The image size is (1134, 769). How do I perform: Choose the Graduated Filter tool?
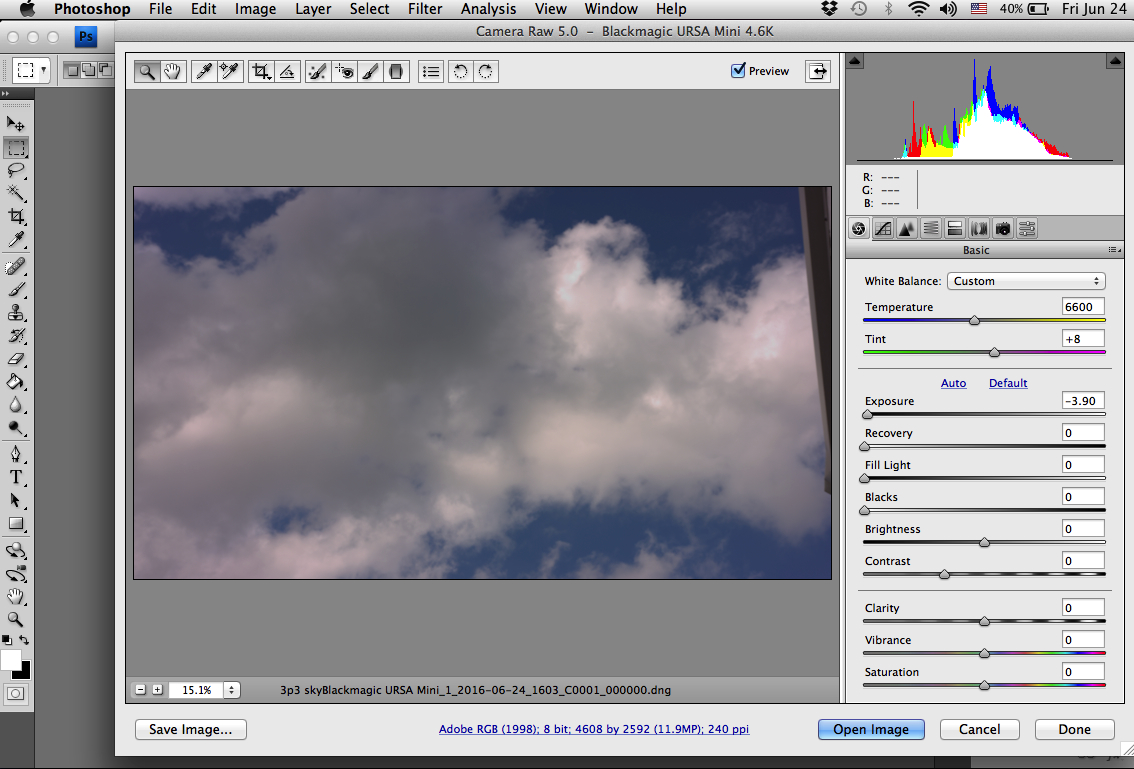point(396,72)
